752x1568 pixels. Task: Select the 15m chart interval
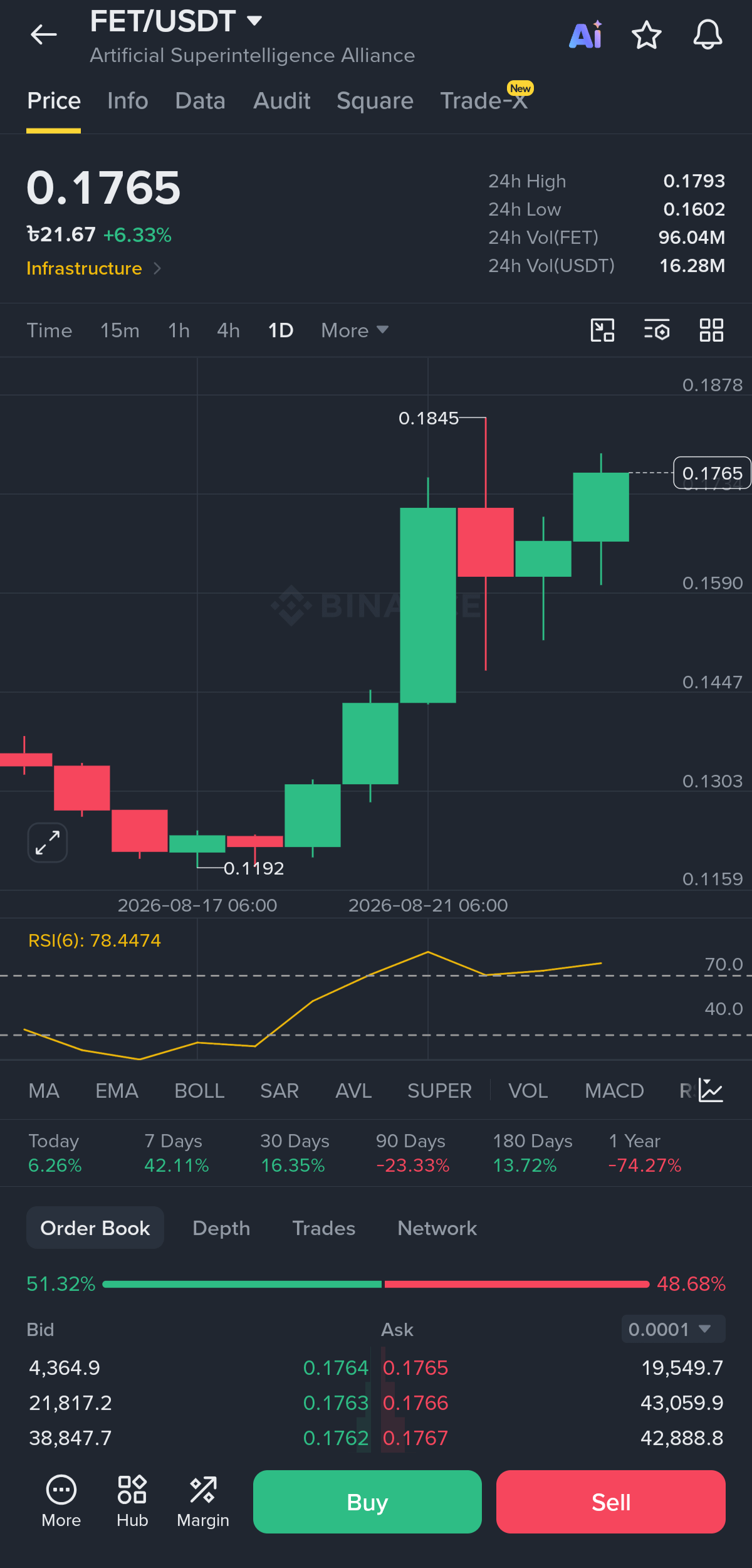coord(120,330)
